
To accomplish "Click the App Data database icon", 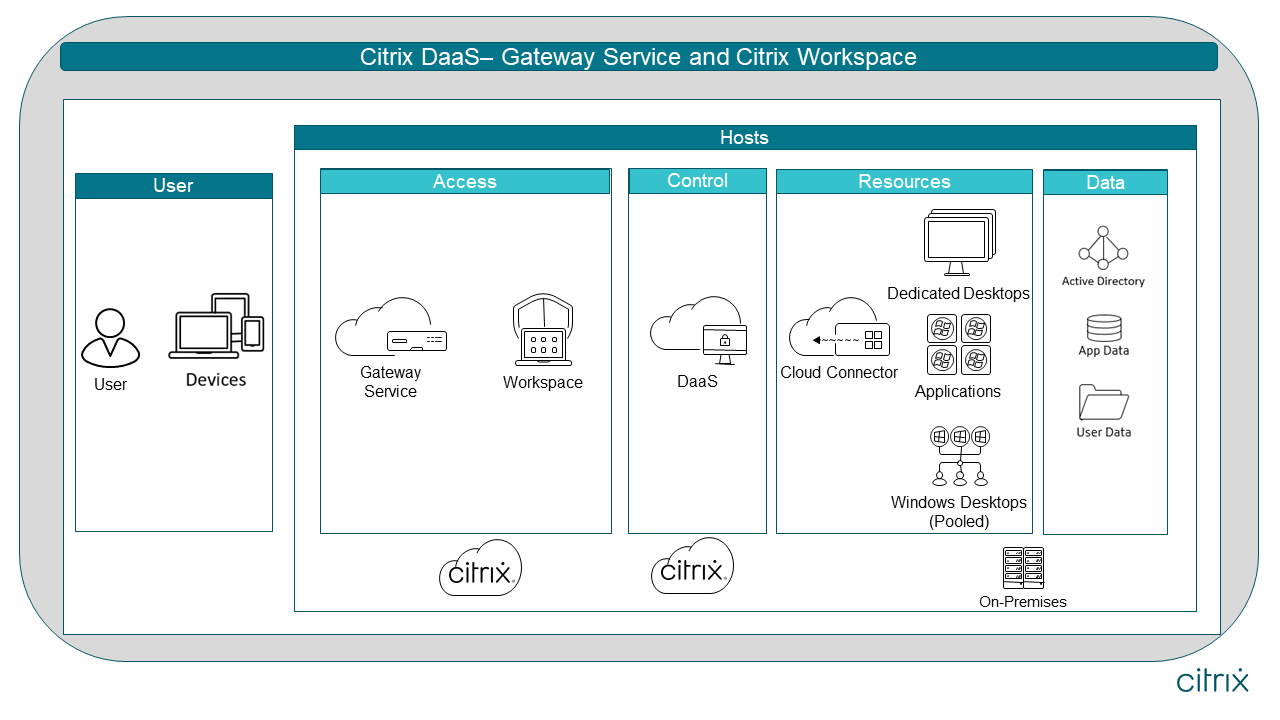I will coord(1104,329).
